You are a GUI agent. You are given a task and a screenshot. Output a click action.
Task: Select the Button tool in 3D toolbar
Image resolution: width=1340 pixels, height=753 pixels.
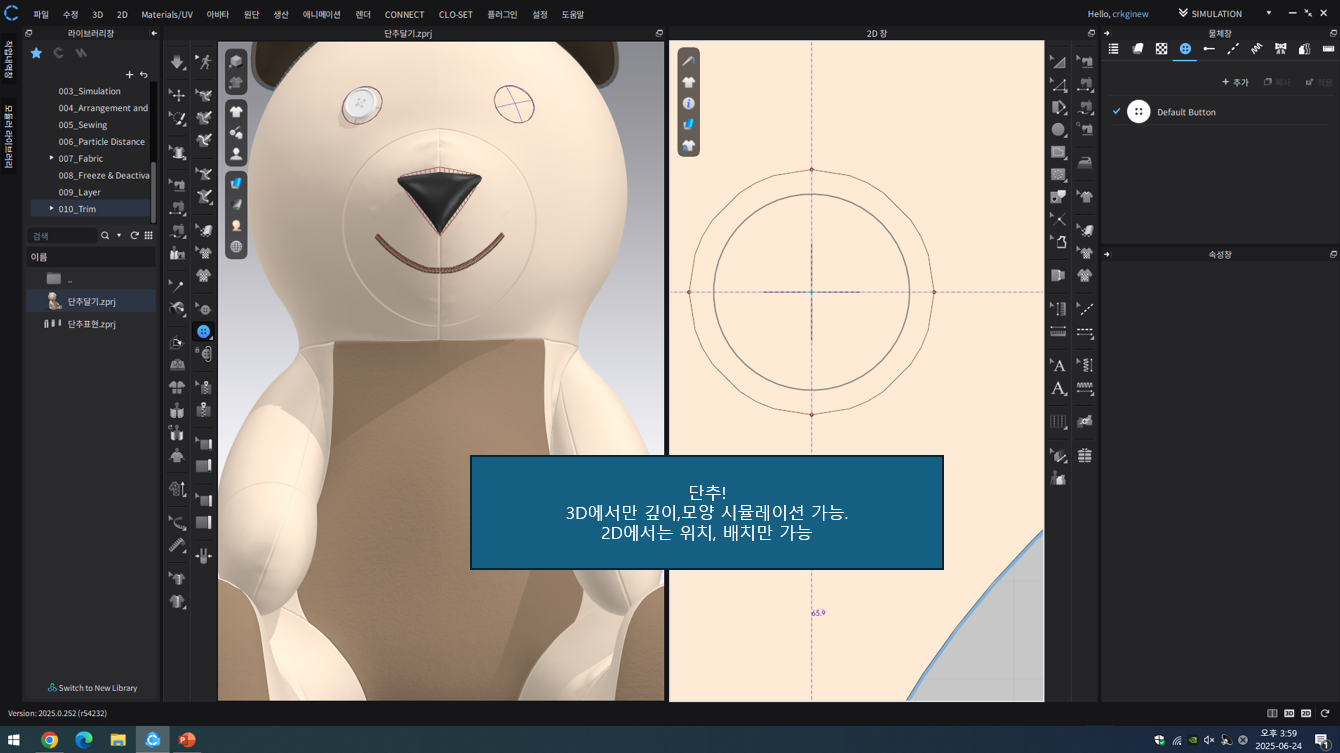coord(204,331)
